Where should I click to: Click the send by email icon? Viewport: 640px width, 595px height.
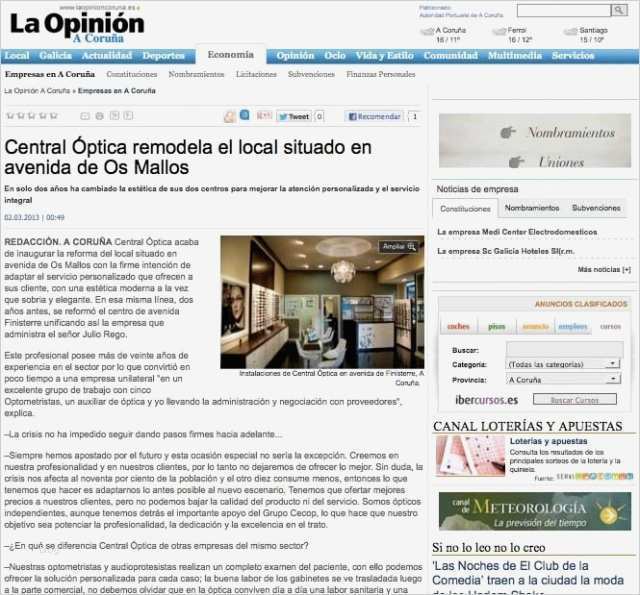pos(85,116)
